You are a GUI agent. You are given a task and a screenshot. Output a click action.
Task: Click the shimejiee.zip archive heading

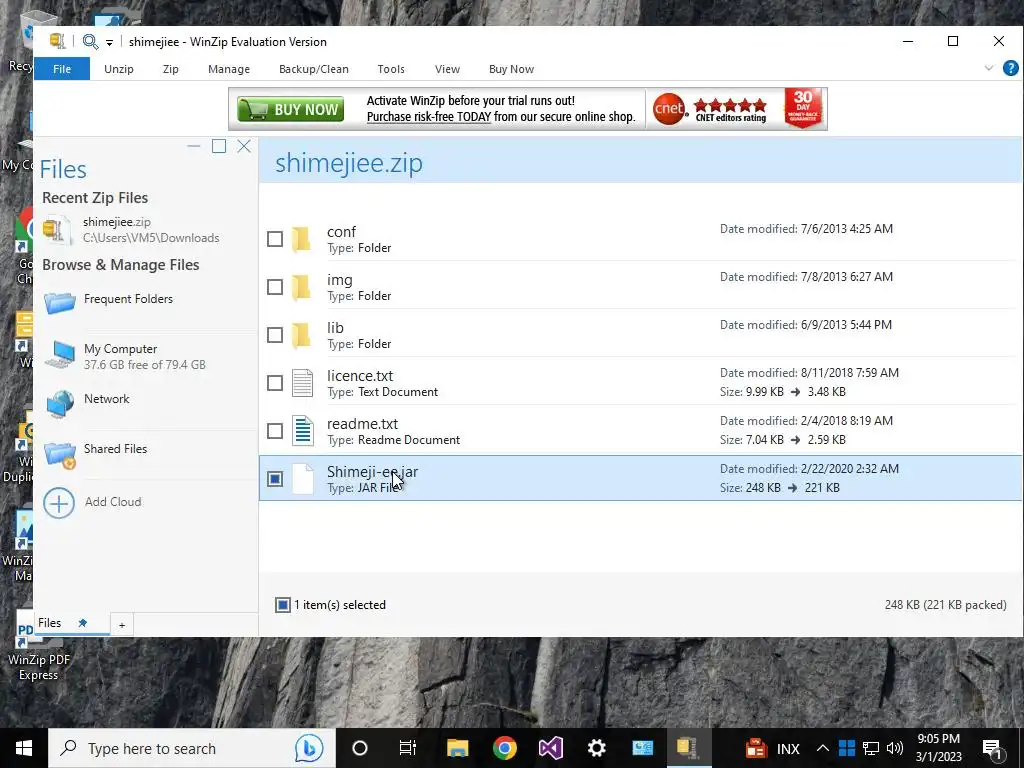[349, 163]
